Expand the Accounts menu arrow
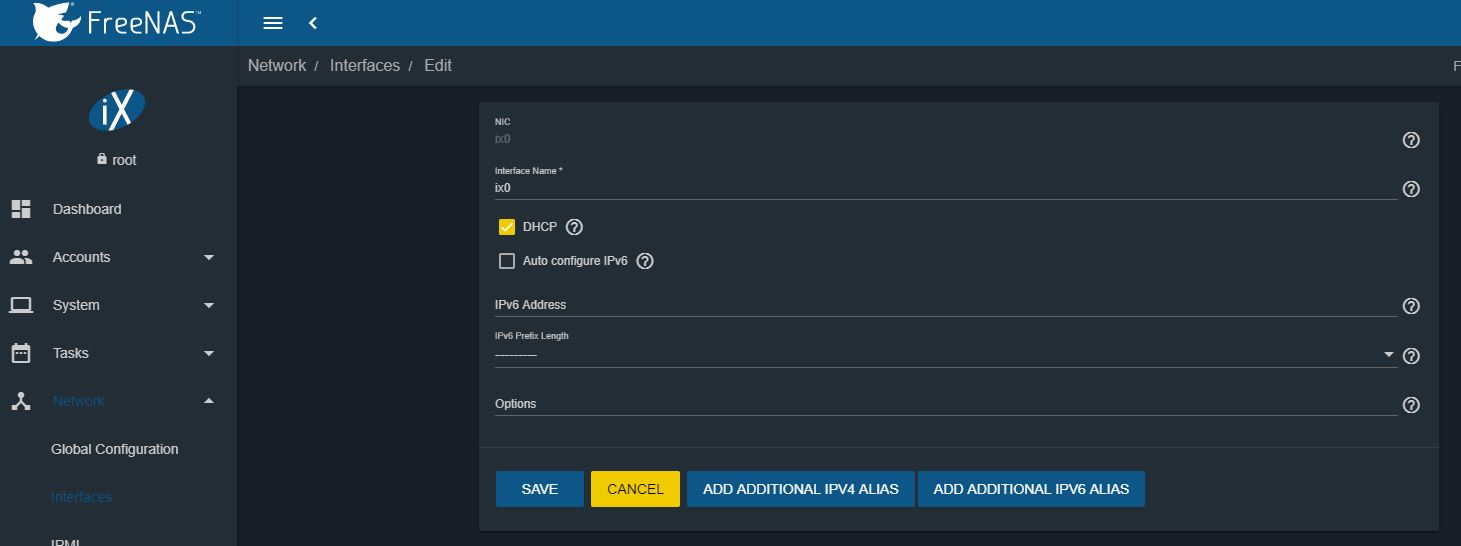The width and height of the screenshot is (1461, 546). (209, 257)
